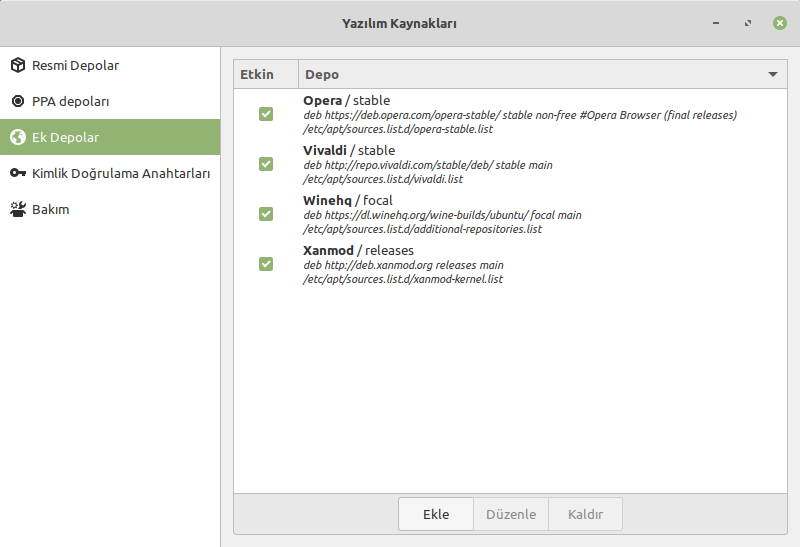The height and width of the screenshot is (547, 800).
Task: Click the Ek Depolar globe icon
Action: (18, 137)
